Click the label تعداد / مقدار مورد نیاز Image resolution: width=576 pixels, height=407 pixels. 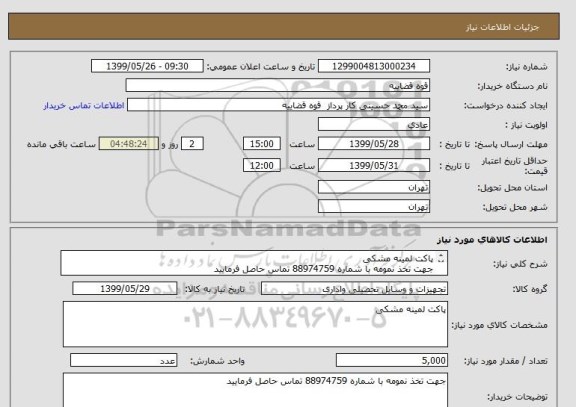click(x=506, y=361)
